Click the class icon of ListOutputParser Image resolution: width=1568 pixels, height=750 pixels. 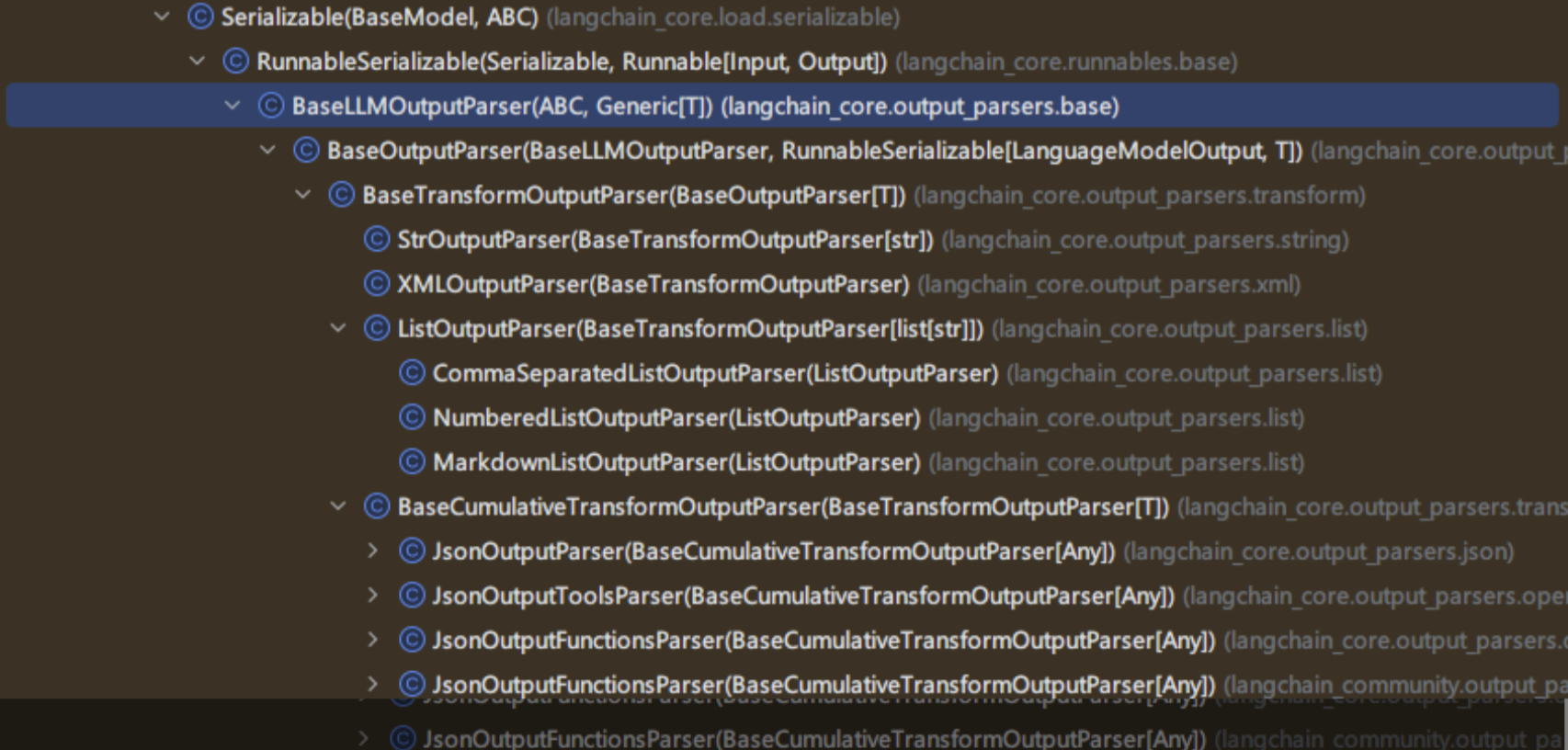pos(377,328)
